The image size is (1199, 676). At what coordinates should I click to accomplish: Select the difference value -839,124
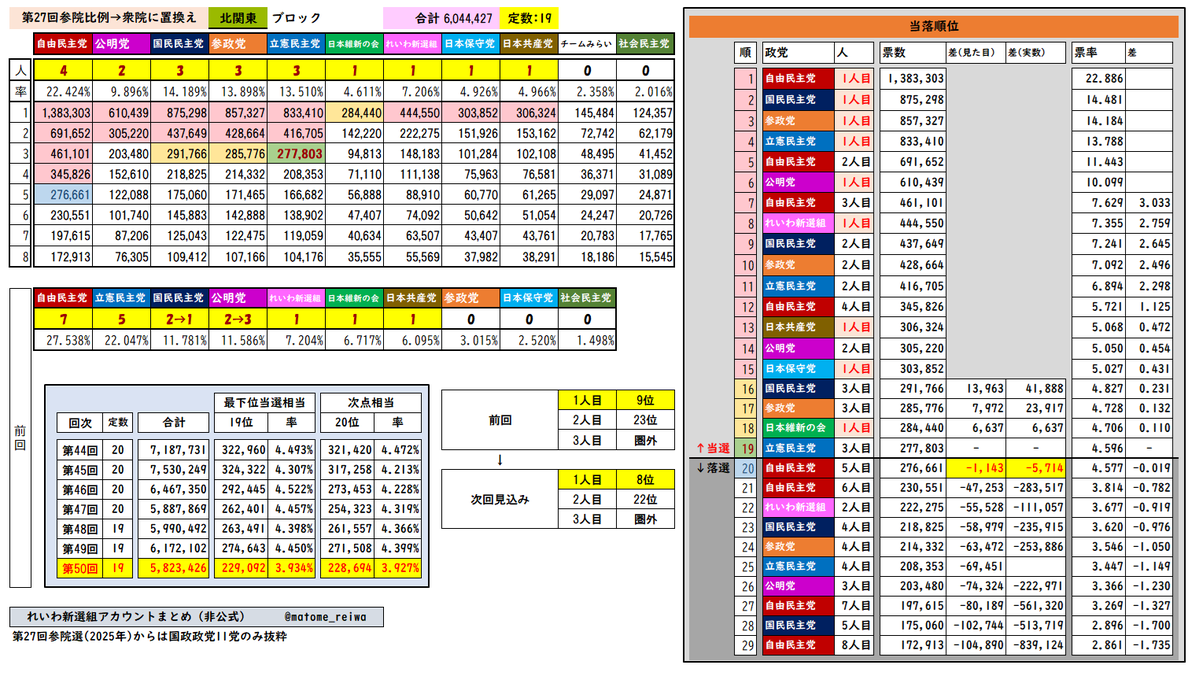pos(1035,645)
